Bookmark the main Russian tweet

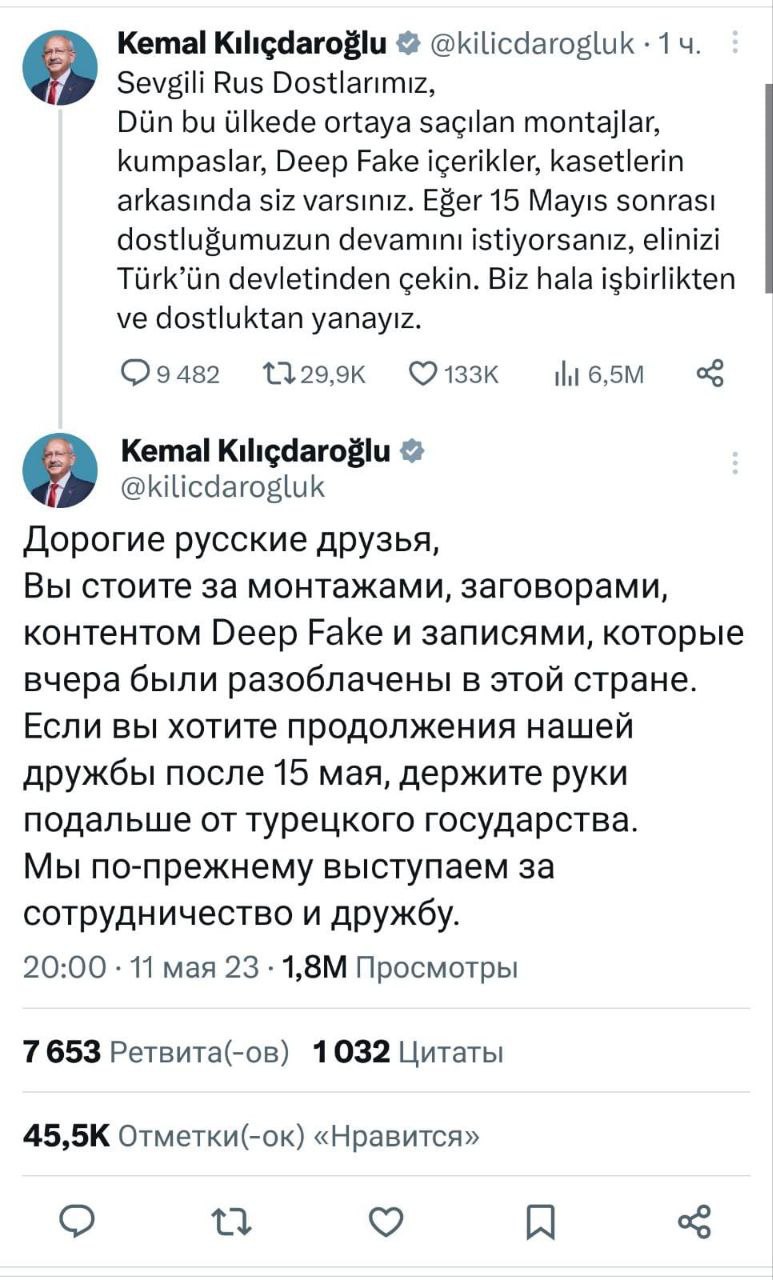click(540, 1220)
